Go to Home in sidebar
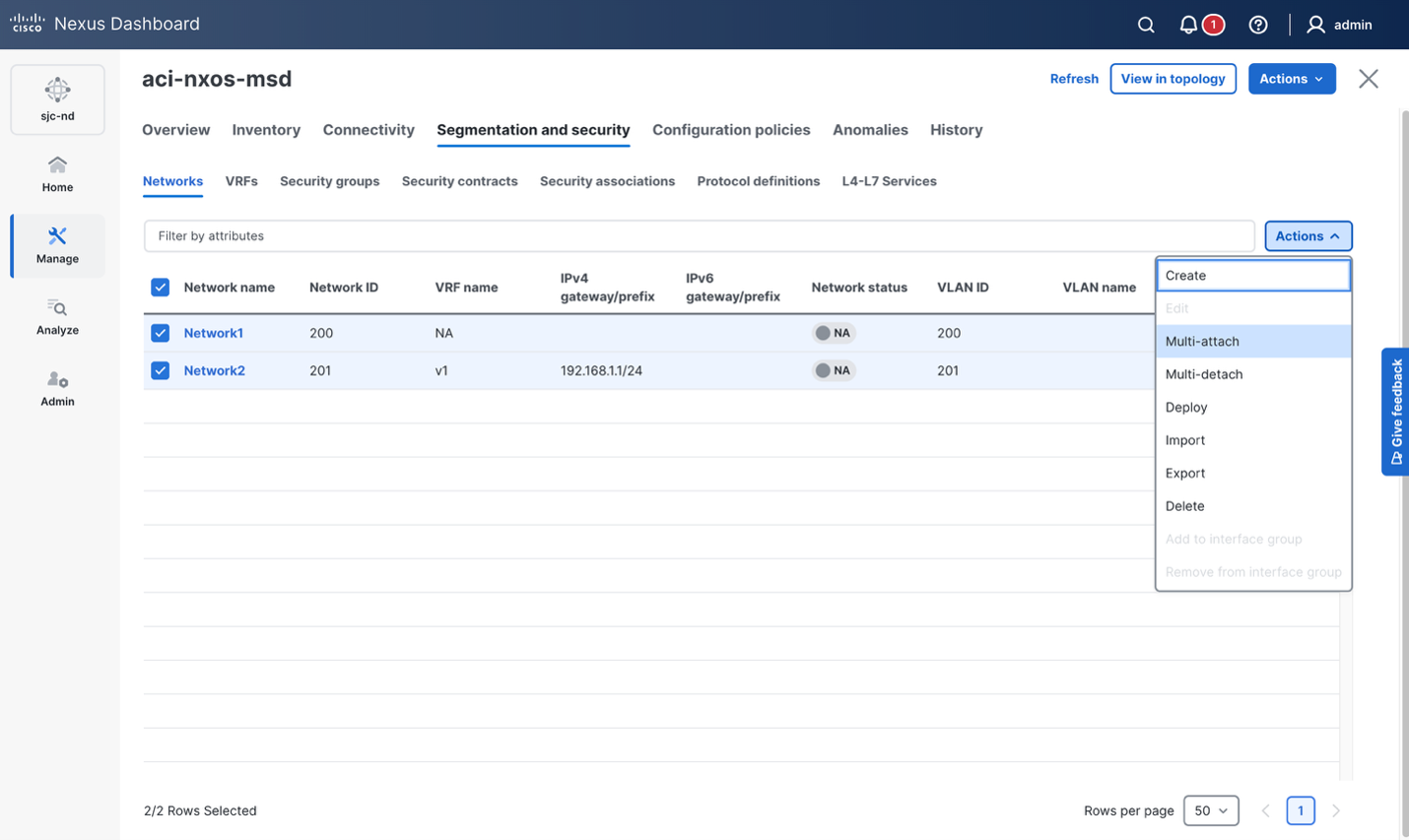This screenshot has width=1409, height=840. 57,173
